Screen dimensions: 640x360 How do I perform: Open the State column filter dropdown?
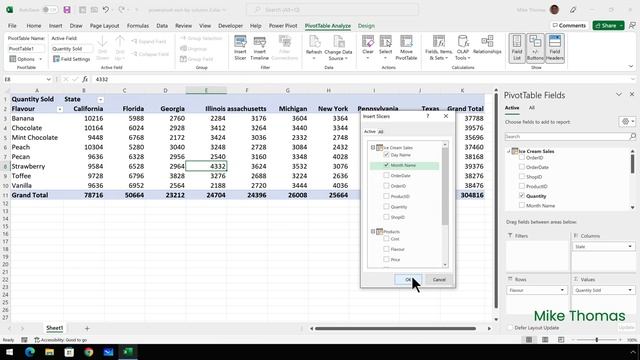[x=100, y=100]
